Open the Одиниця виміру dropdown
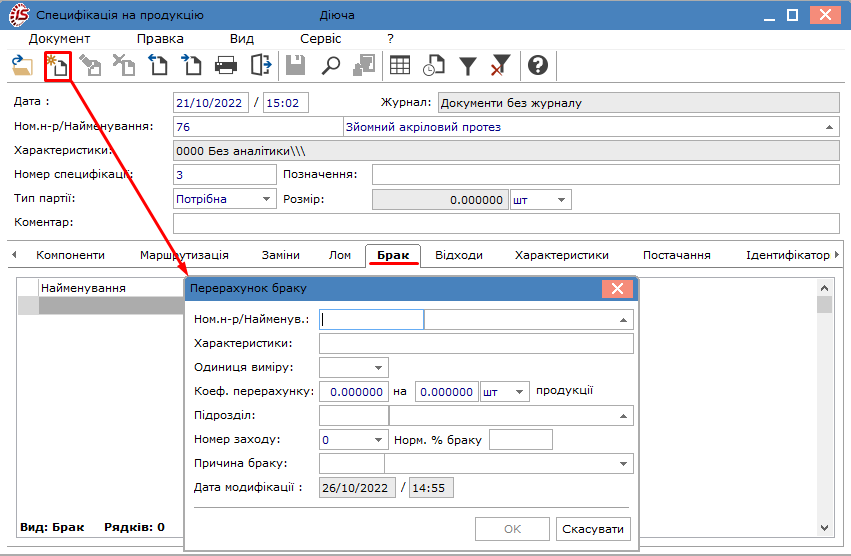Viewport: 851px width, 556px height. click(x=378, y=368)
